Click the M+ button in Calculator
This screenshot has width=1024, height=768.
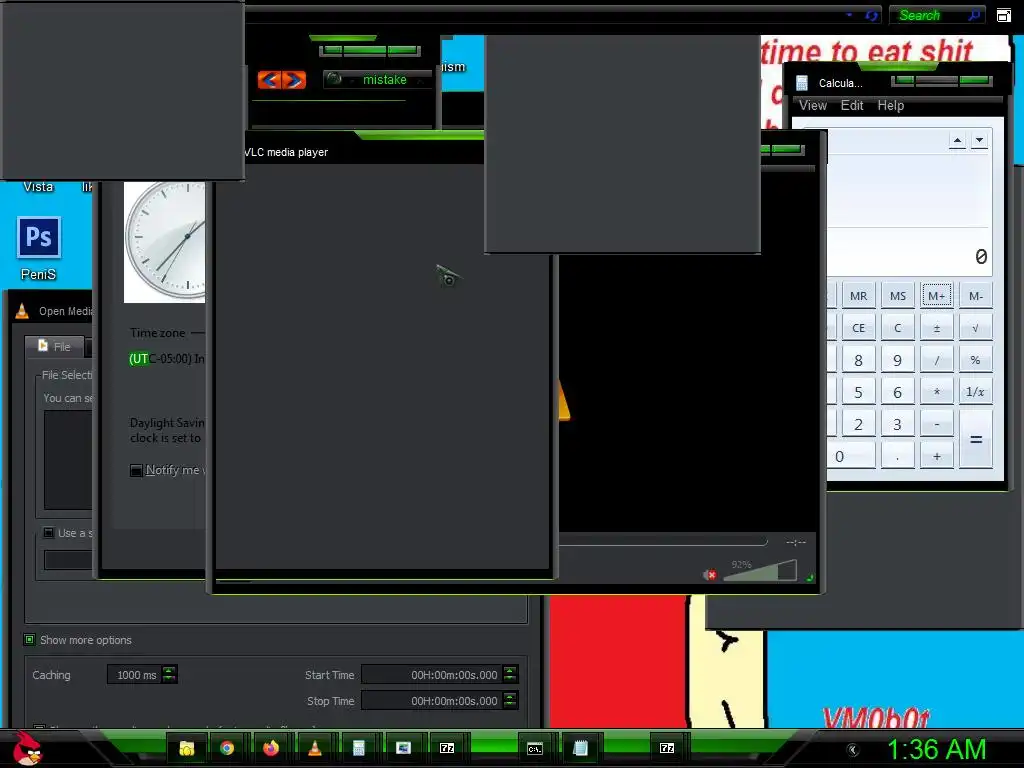pyautogui.click(x=936, y=296)
